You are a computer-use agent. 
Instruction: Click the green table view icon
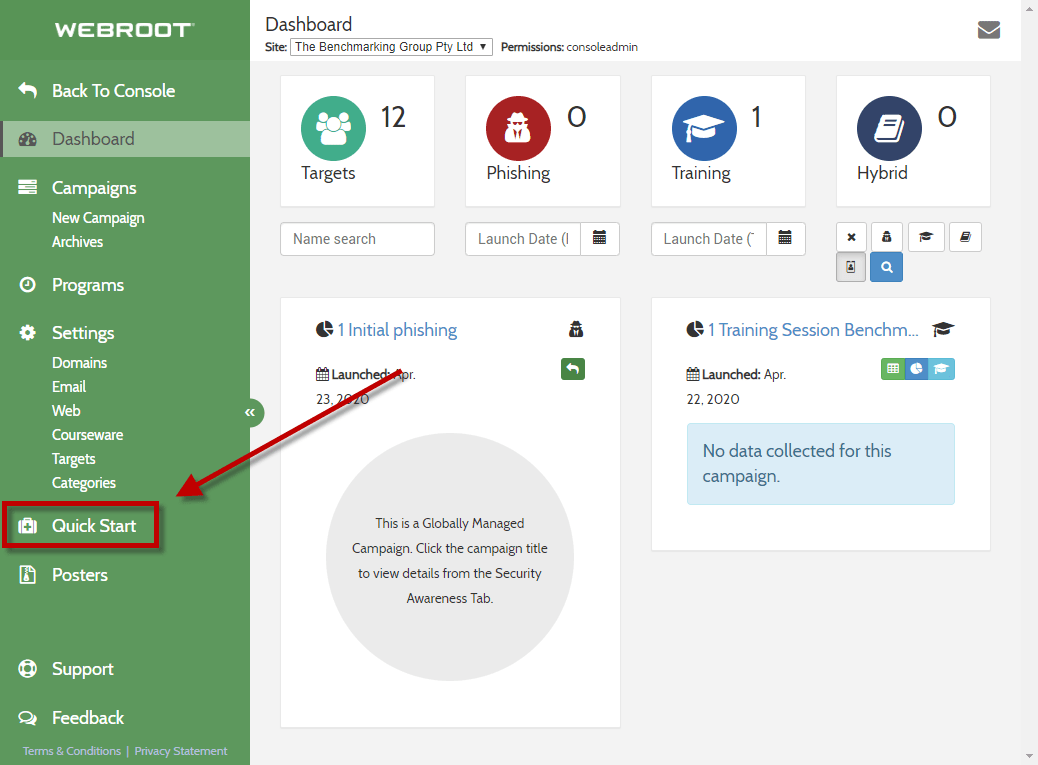892,369
